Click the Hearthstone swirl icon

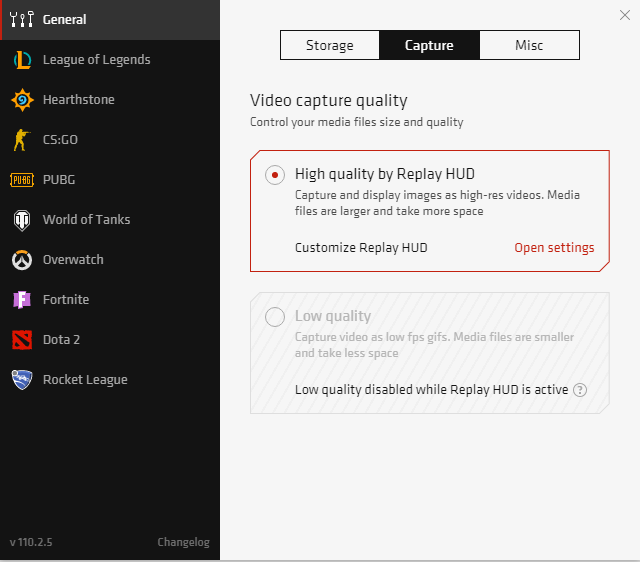[x=22, y=100]
